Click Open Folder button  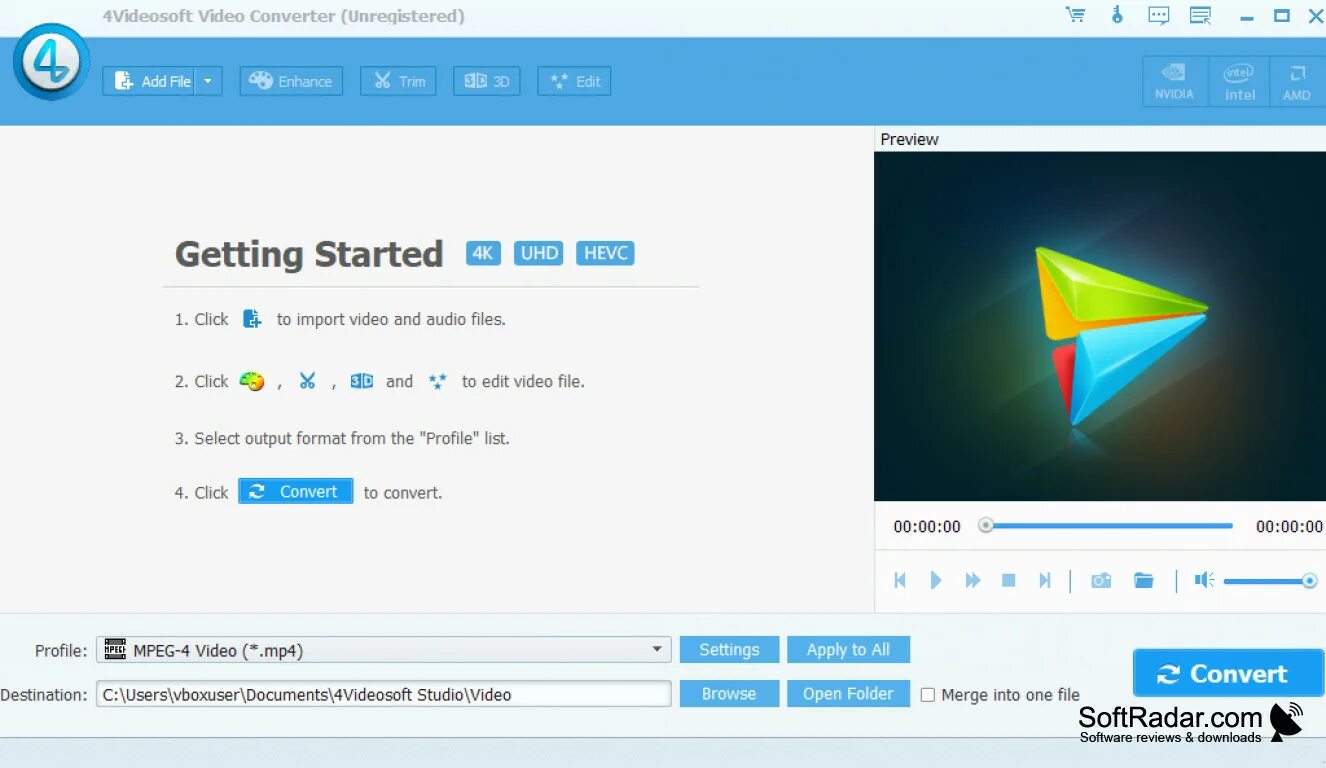(848, 694)
